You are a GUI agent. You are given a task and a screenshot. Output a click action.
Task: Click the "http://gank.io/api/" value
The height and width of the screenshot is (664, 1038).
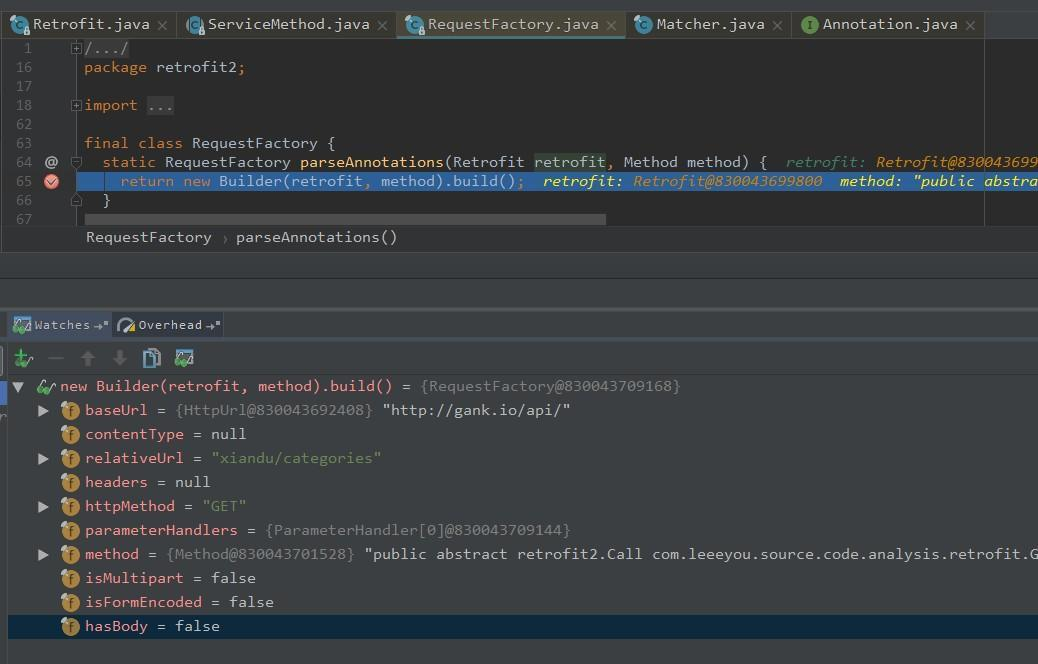[x=476, y=410]
